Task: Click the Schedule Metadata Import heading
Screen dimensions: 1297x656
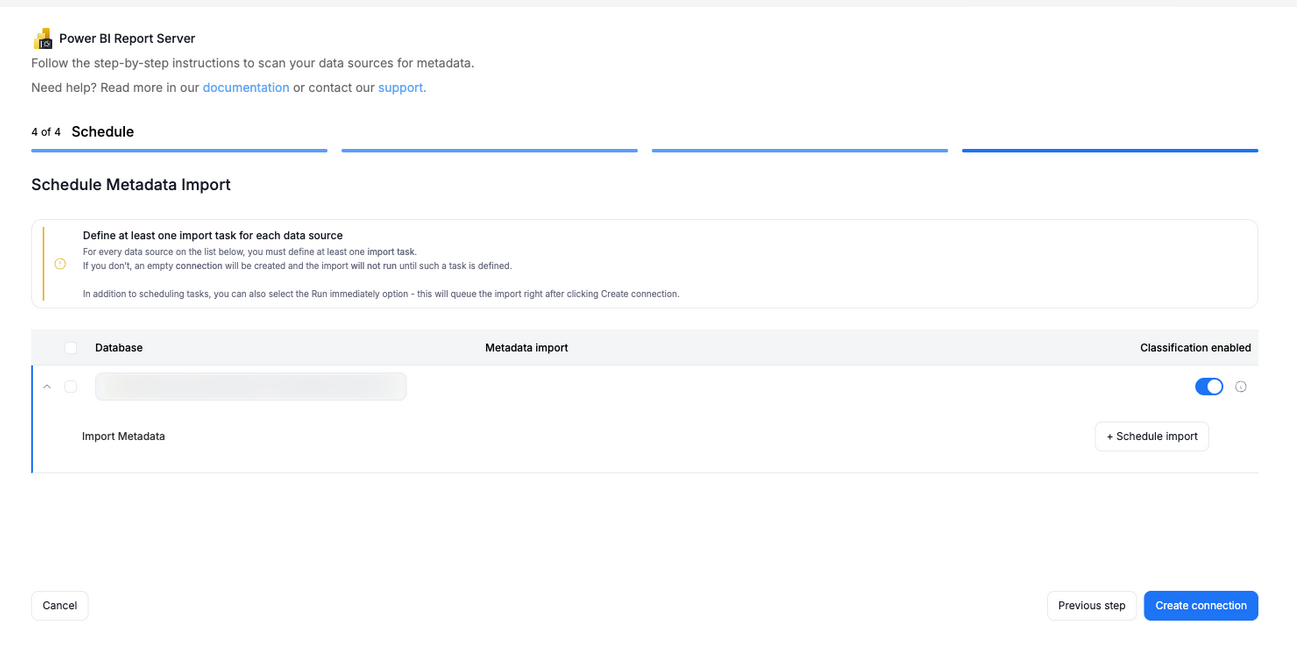Action: click(131, 185)
